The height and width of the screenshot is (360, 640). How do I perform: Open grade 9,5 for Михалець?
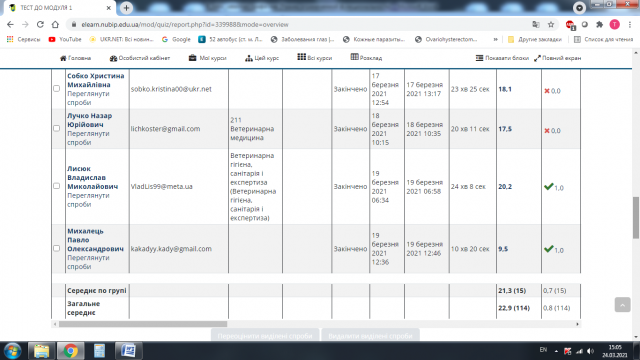point(503,249)
